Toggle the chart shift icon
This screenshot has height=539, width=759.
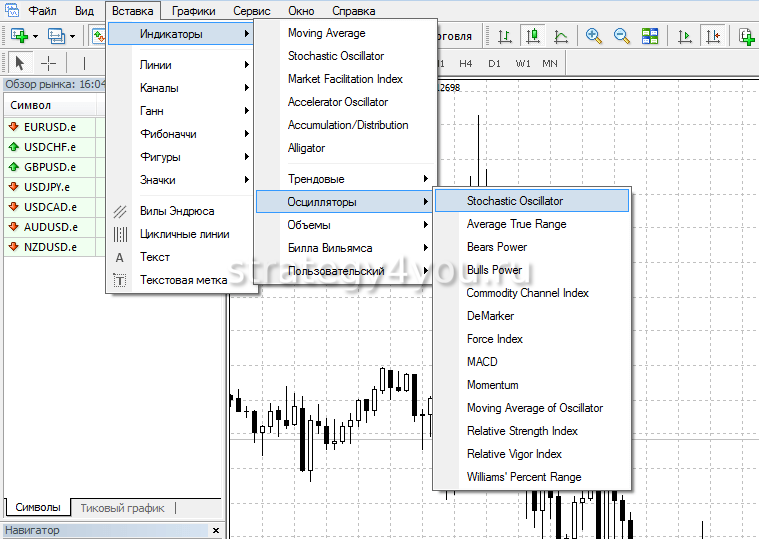click(713, 36)
